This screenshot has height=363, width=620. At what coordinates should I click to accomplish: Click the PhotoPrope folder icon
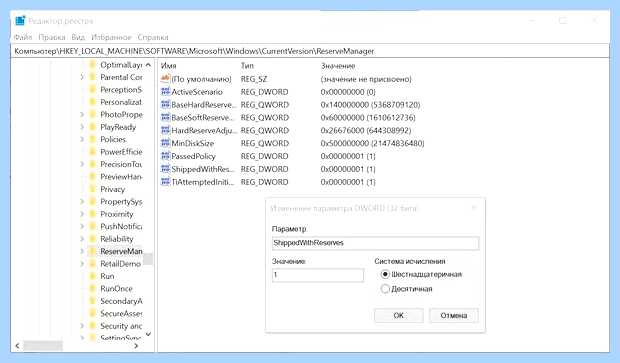pos(92,115)
